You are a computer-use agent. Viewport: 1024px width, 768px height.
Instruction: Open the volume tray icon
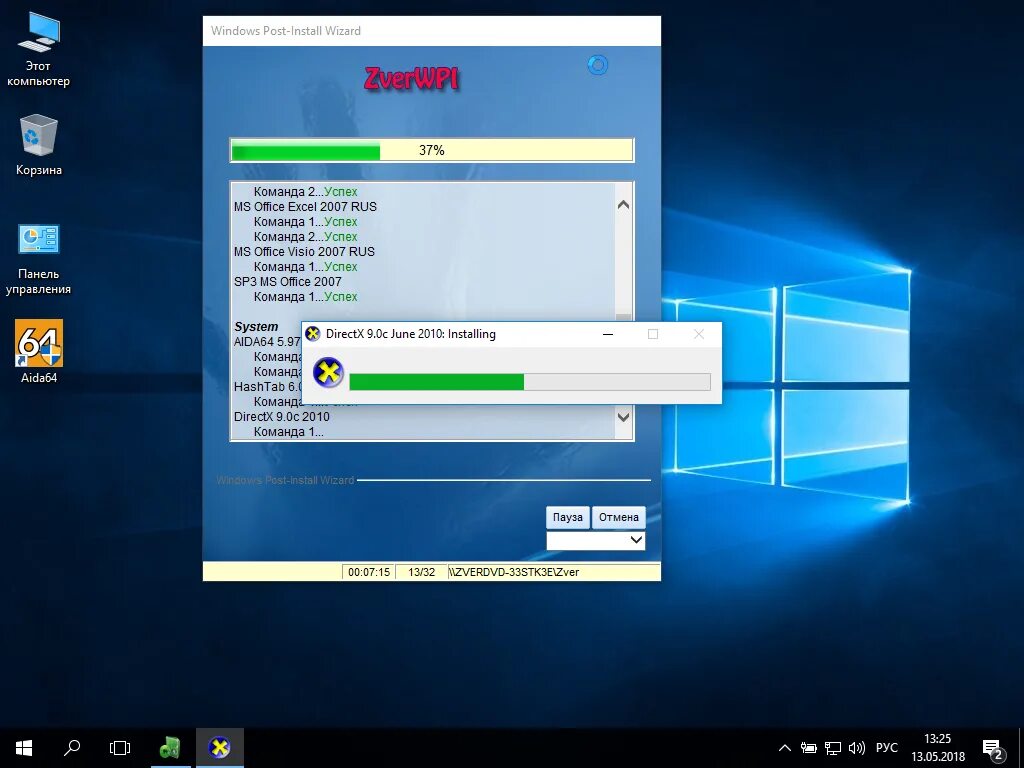(x=856, y=748)
